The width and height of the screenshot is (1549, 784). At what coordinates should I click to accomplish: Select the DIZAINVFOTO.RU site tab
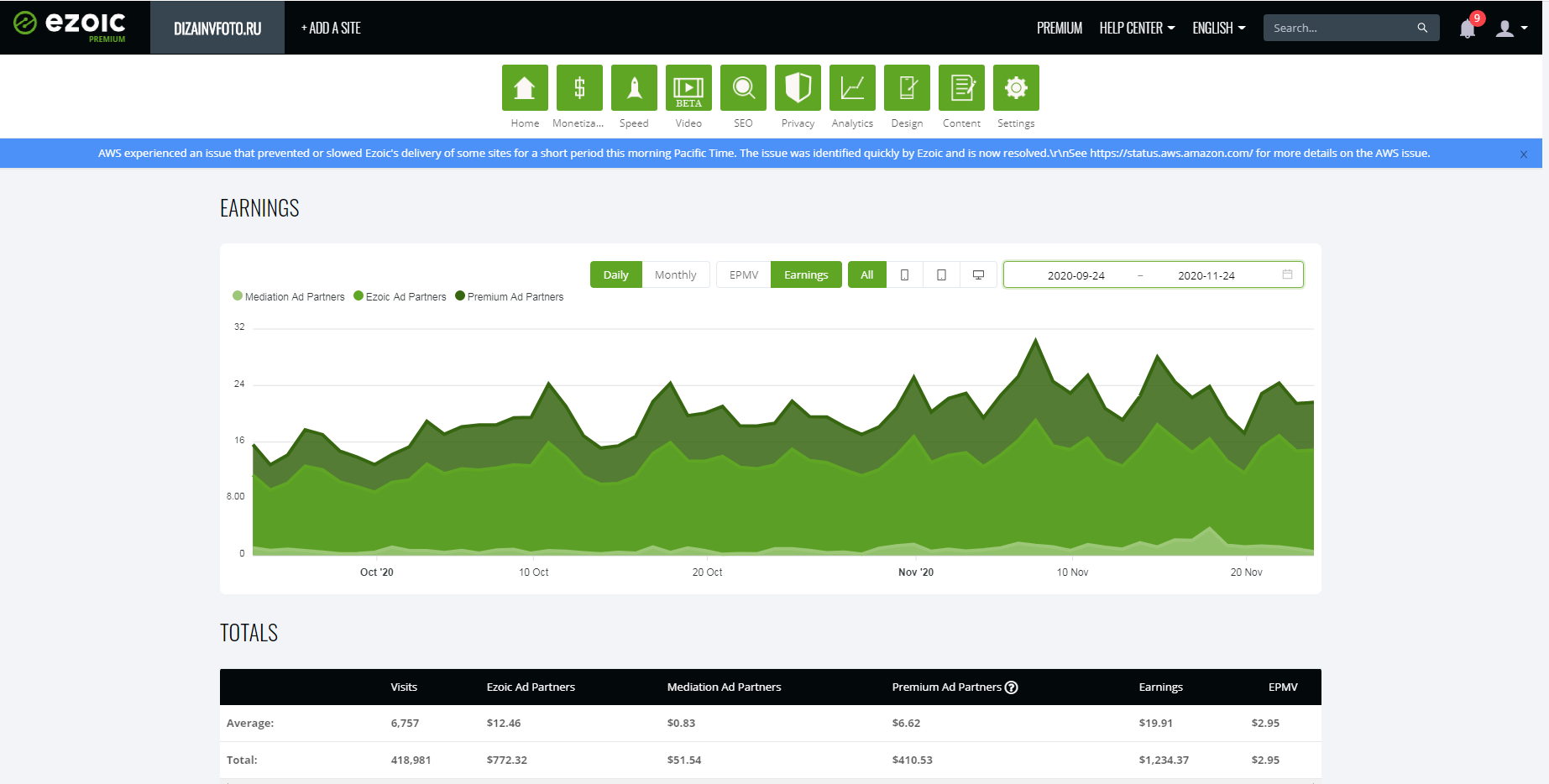(217, 29)
